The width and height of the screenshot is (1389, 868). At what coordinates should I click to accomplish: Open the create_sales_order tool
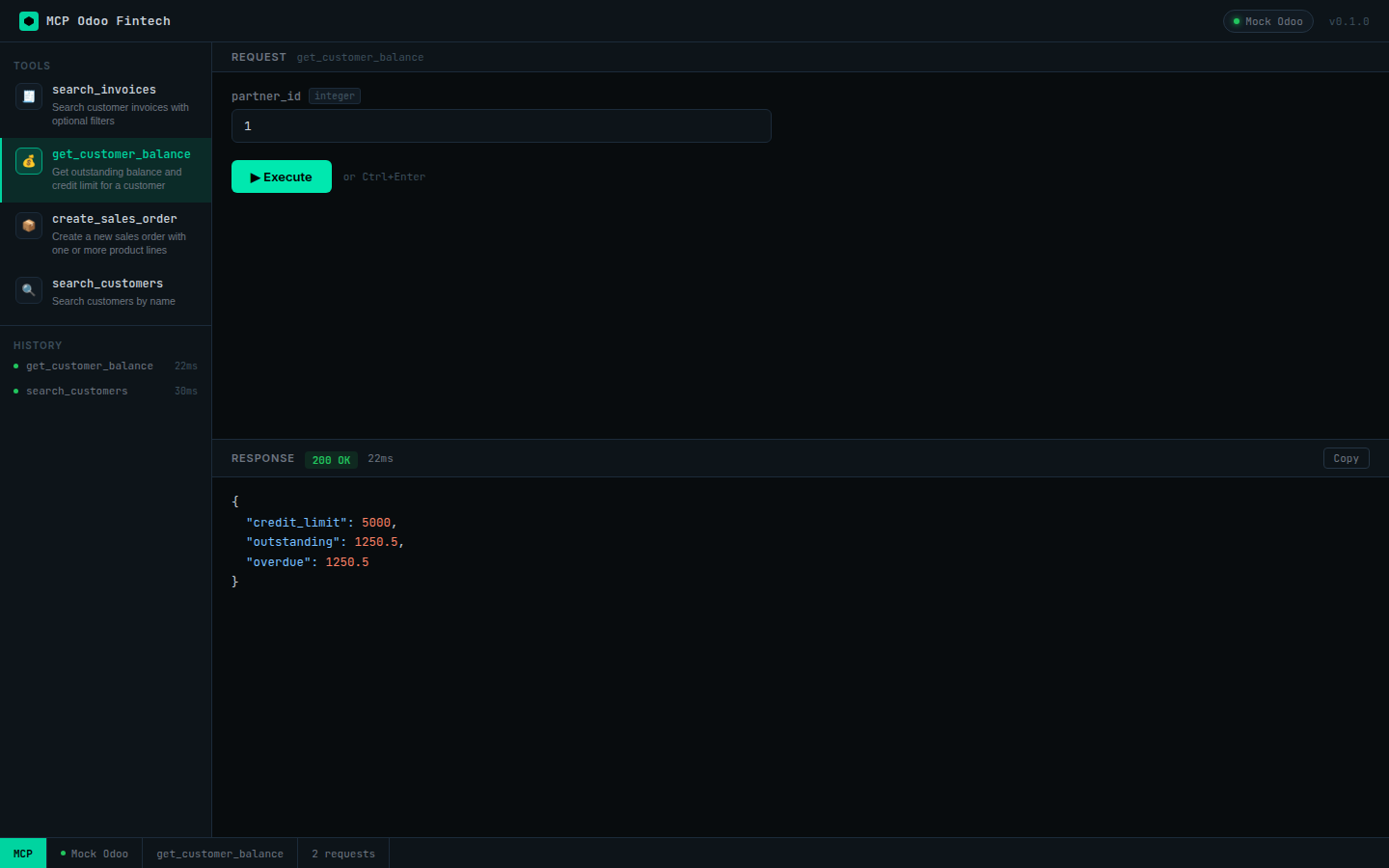(x=106, y=234)
